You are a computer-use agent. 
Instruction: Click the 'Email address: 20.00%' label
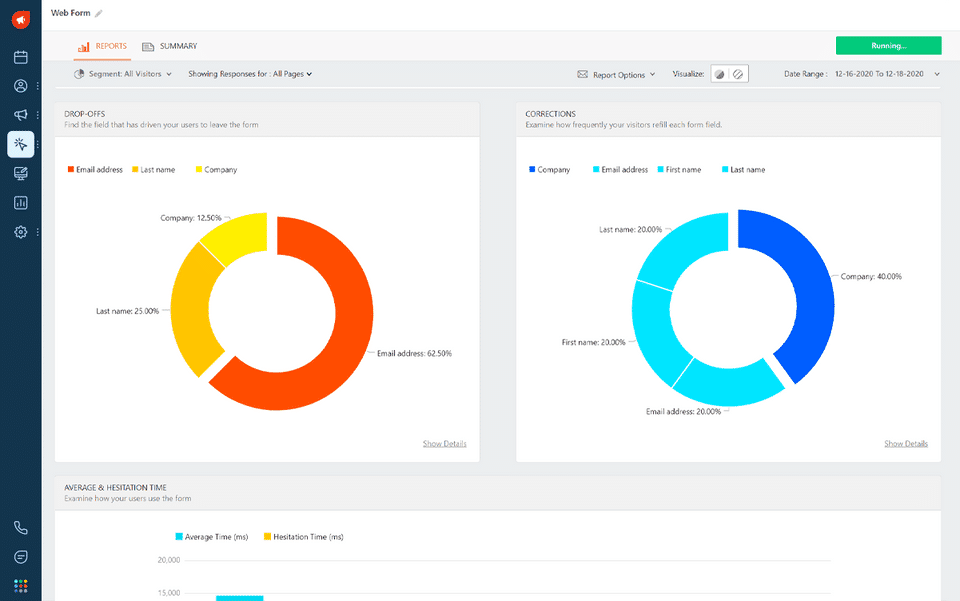(x=683, y=411)
